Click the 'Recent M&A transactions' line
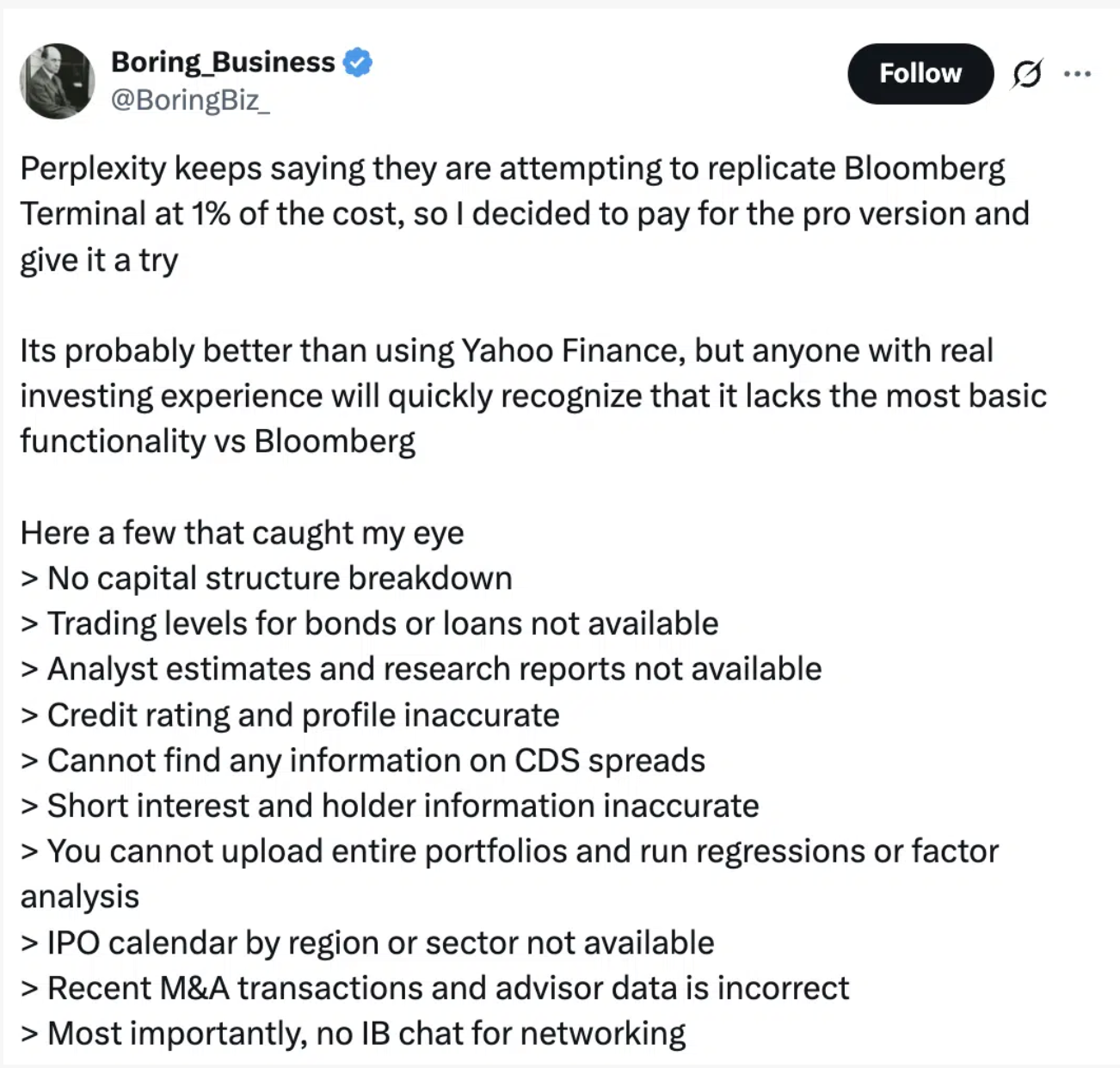 [x=435, y=989]
